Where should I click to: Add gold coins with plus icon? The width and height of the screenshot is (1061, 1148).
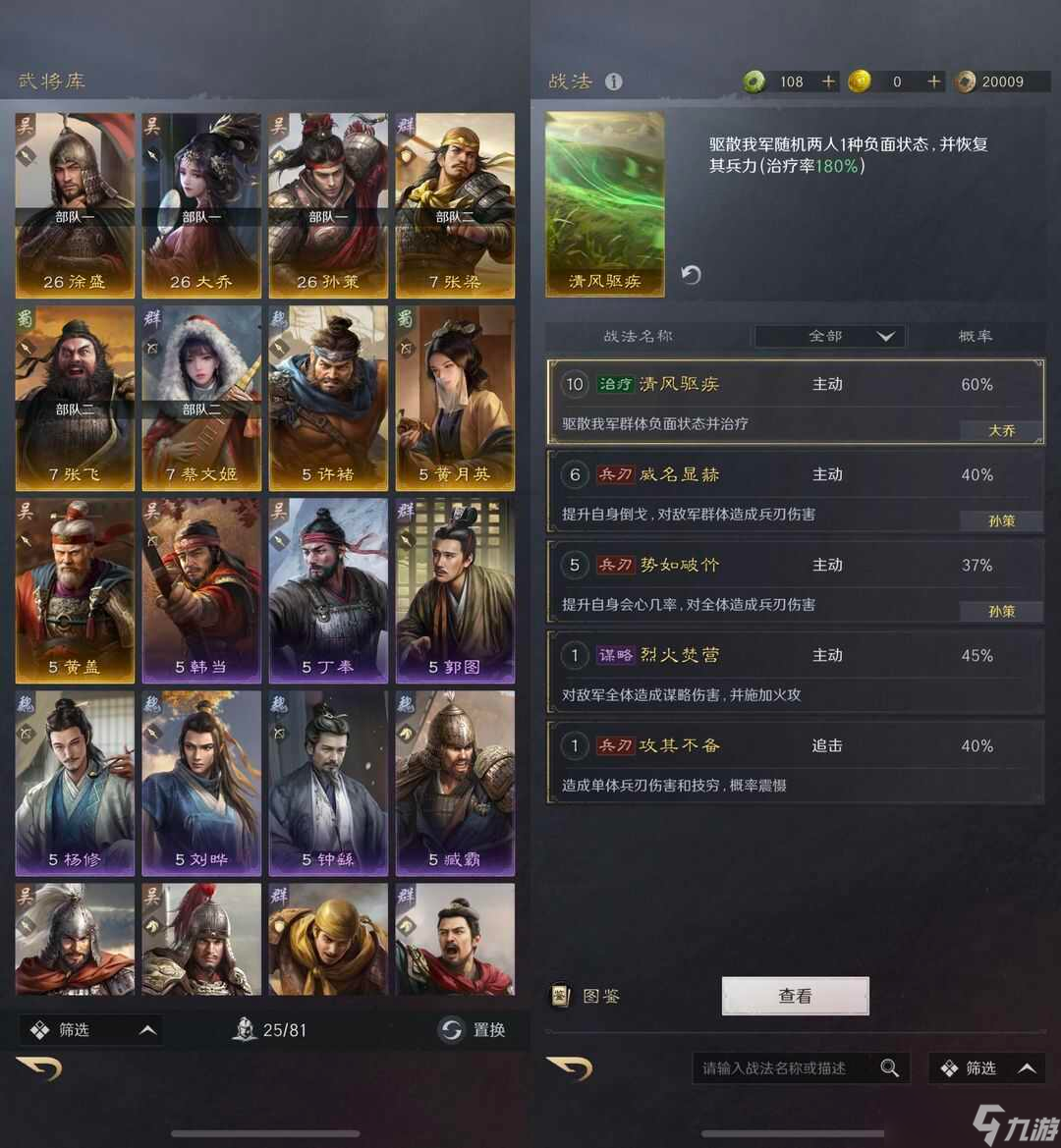[x=933, y=82]
